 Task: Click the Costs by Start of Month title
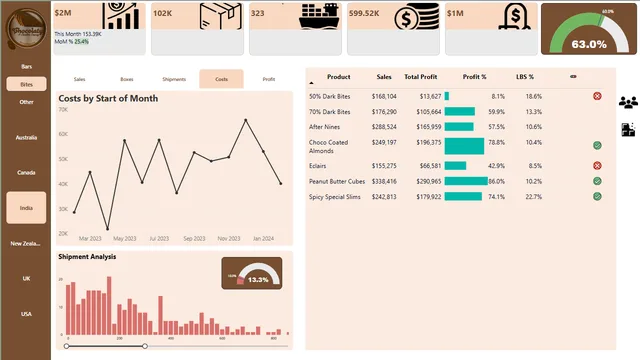[x=108, y=98]
